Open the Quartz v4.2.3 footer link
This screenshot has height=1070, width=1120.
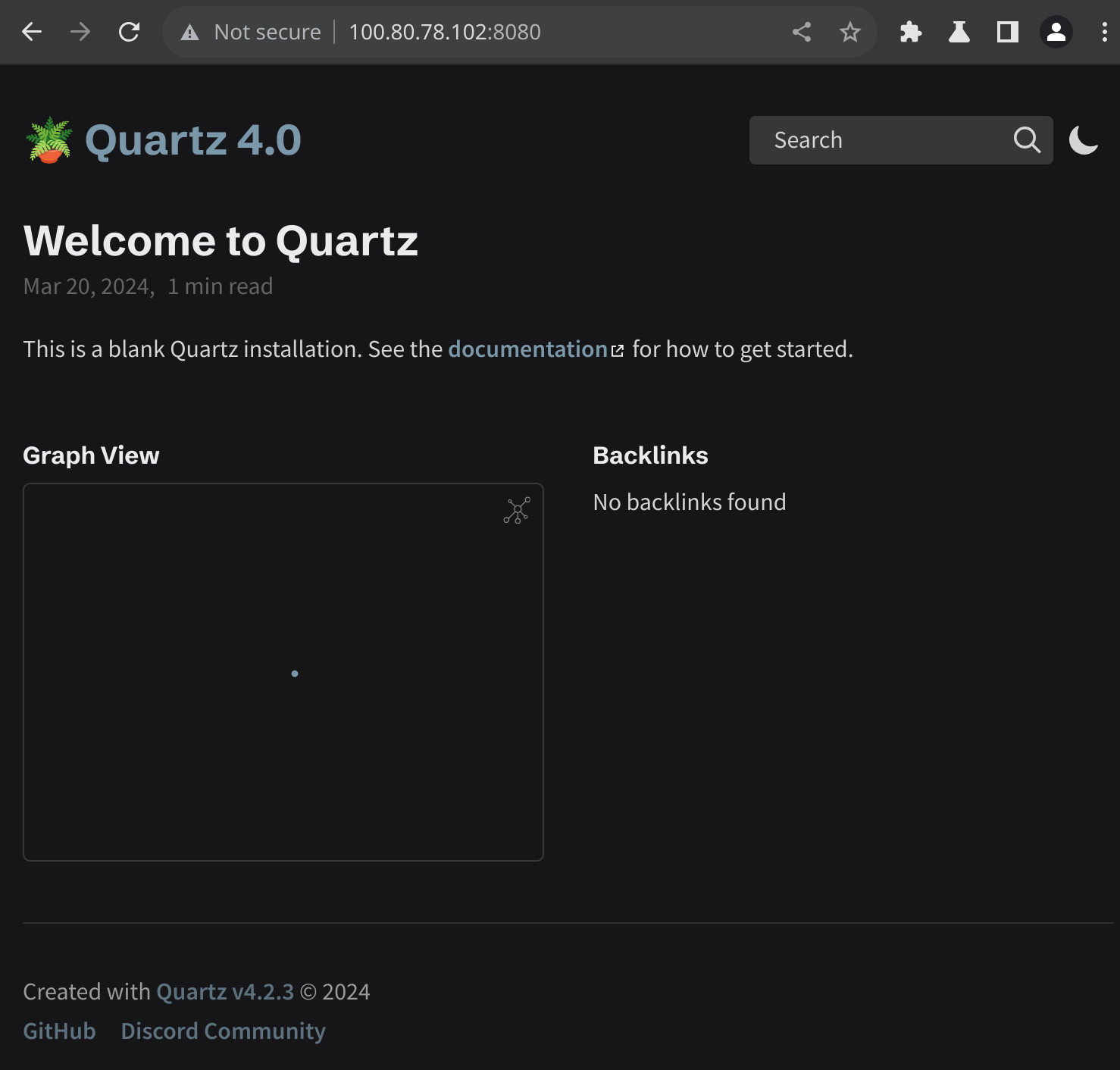pyautogui.click(x=225, y=992)
